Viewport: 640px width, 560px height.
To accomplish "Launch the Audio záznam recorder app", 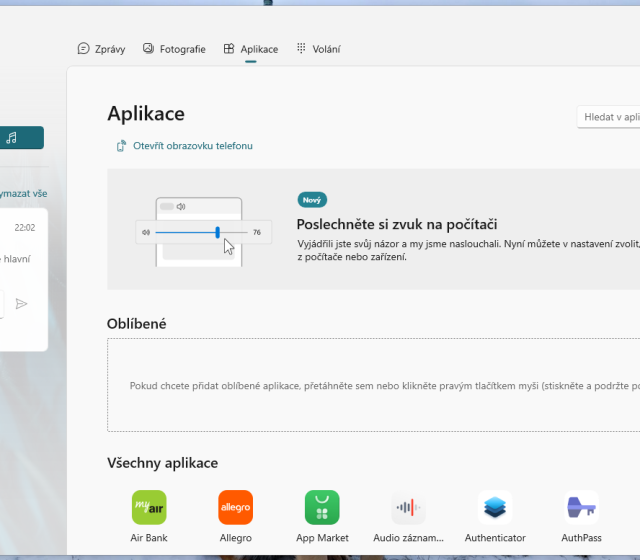I will [x=408, y=507].
